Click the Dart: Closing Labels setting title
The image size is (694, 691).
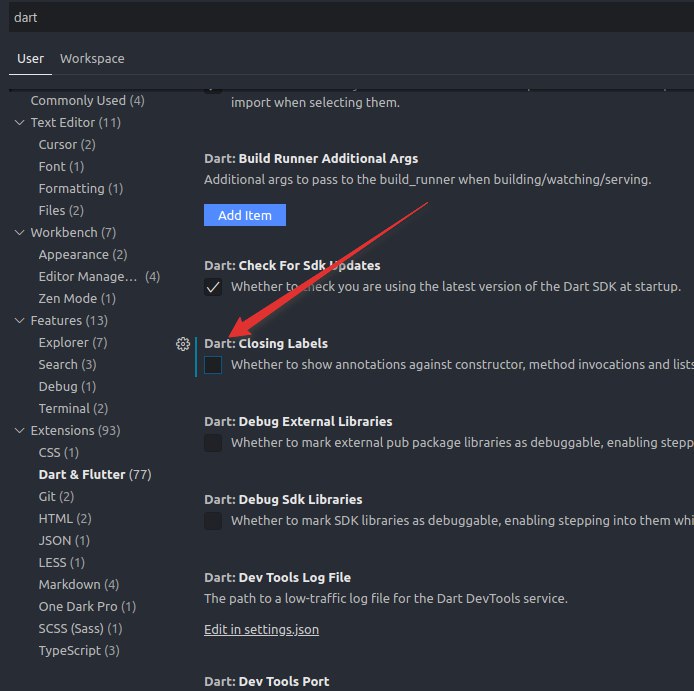pyautogui.click(x=266, y=344)
